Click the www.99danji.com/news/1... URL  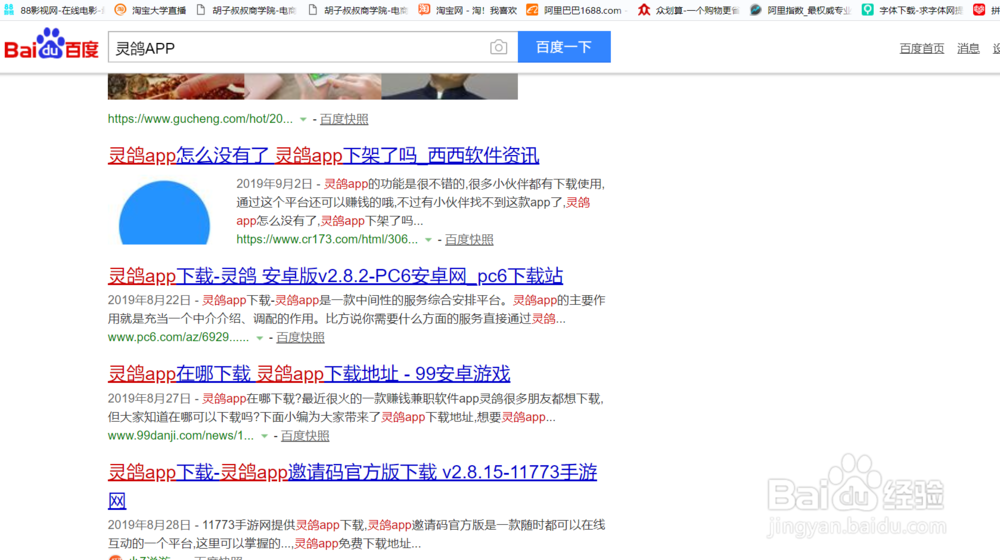tap(180, 436)
